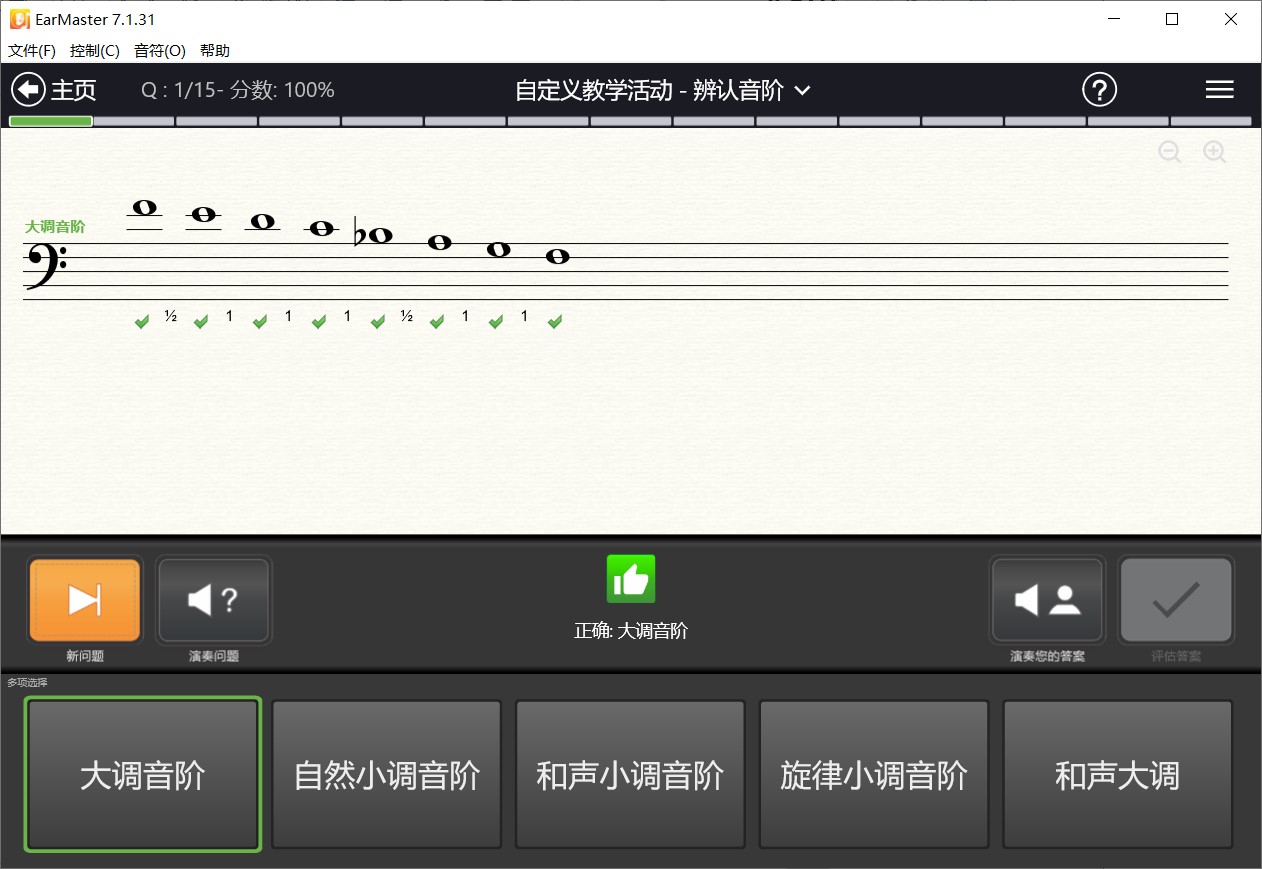
Task: Click the green thumbs-up result icon
Action: coord(630,578)
